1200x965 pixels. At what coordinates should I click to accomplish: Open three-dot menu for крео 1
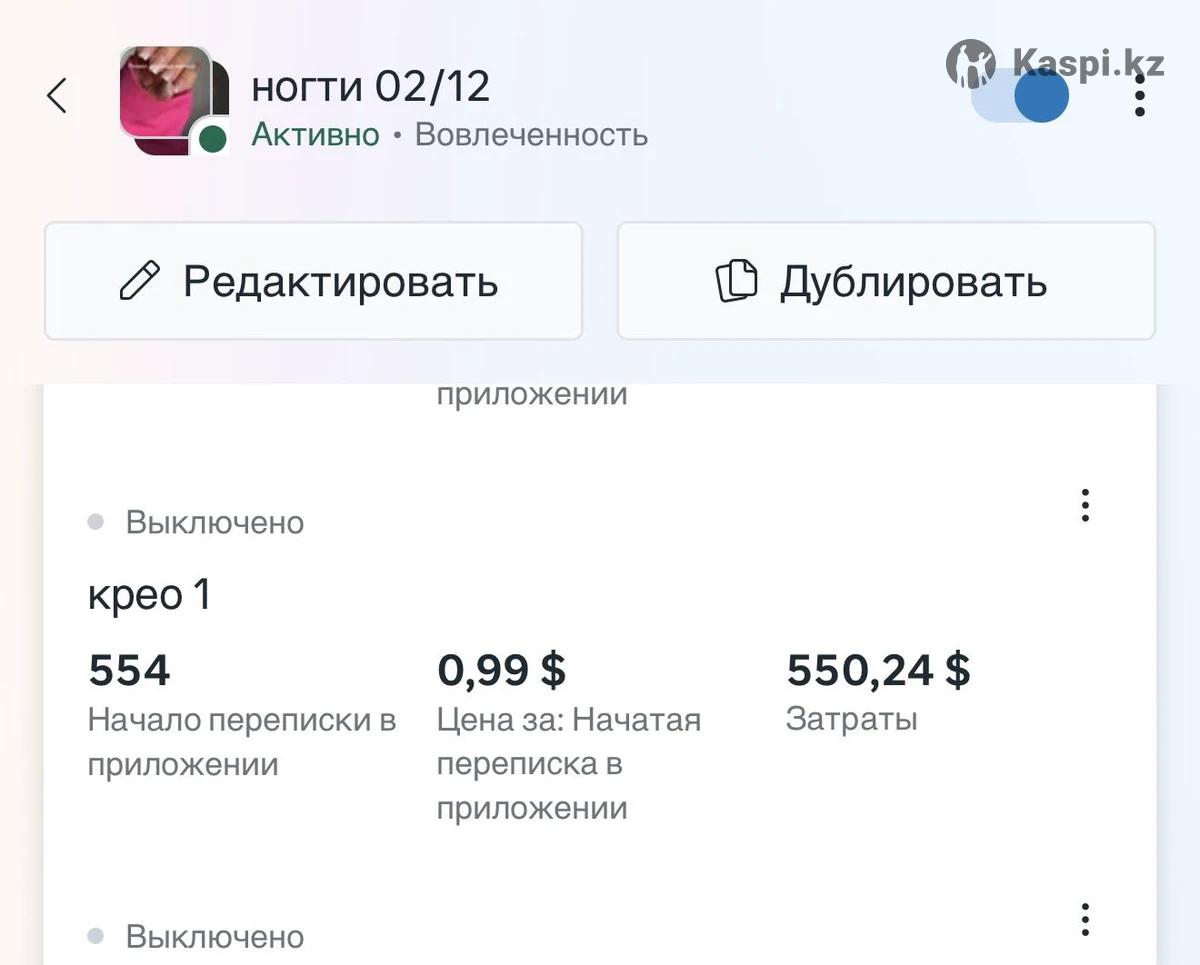click(x=1085, y=506)
